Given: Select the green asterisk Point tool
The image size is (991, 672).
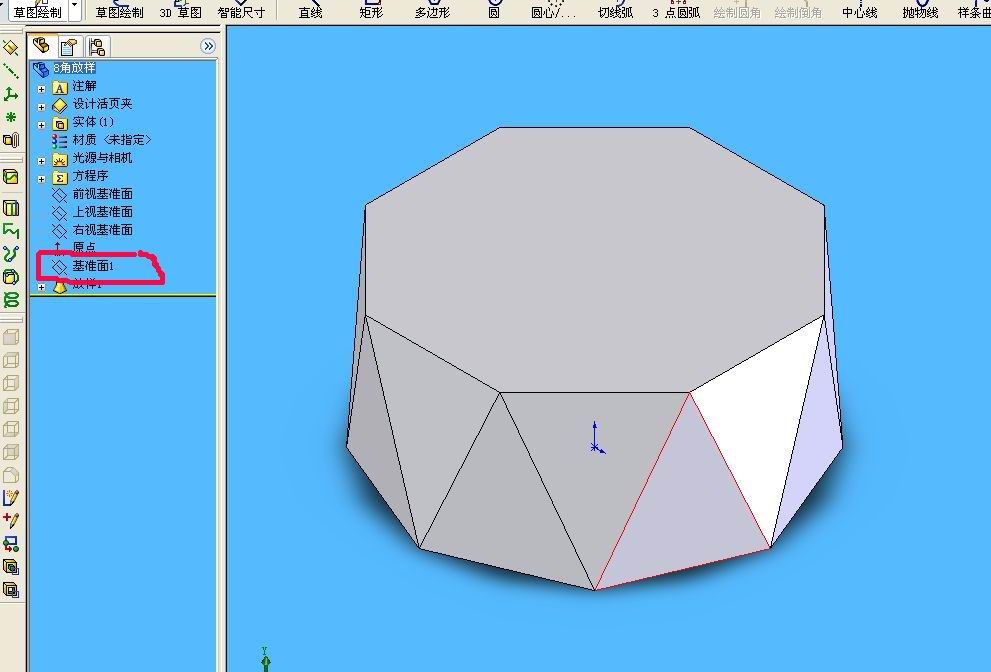Looking at the screenshot, I should [11, 117].
